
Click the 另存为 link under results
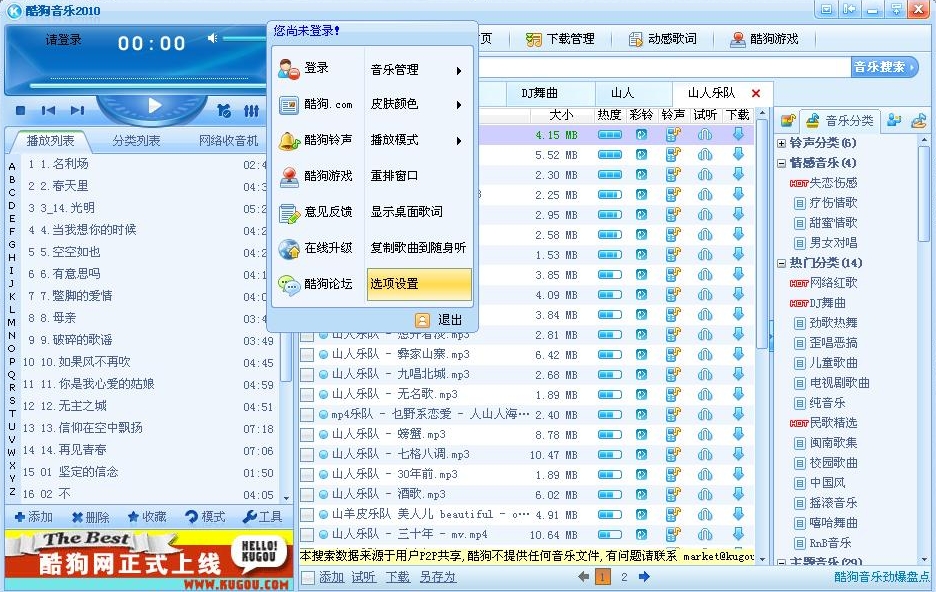(438, 577)
